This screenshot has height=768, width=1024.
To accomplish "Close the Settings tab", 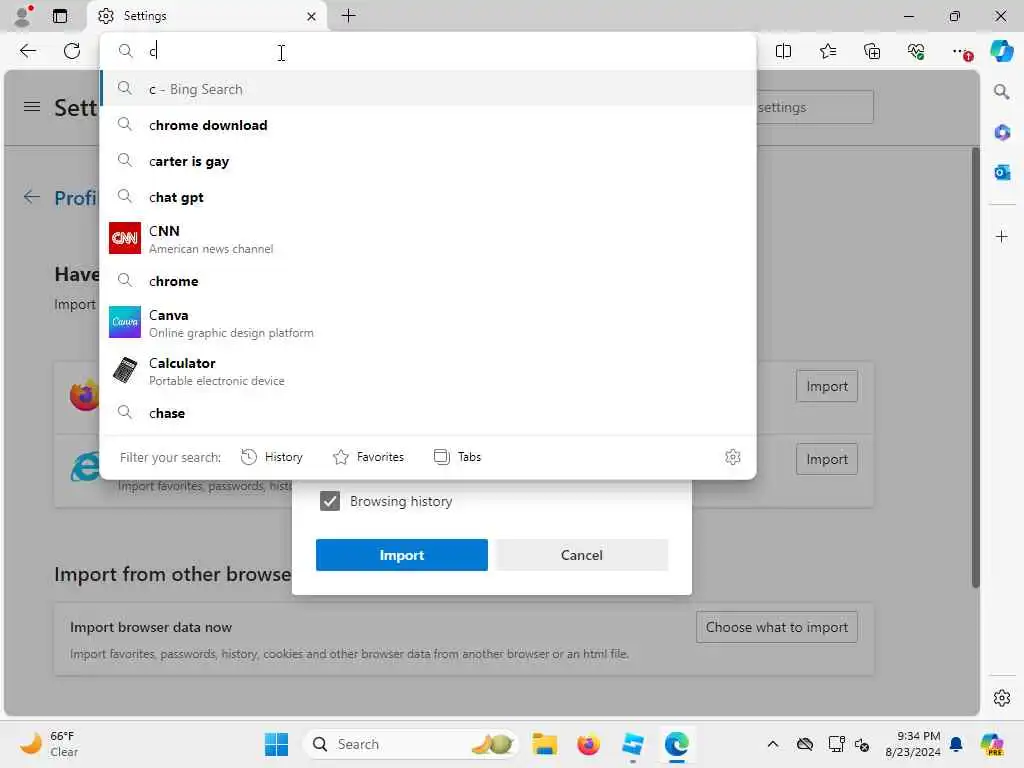I will pos(312,16).
